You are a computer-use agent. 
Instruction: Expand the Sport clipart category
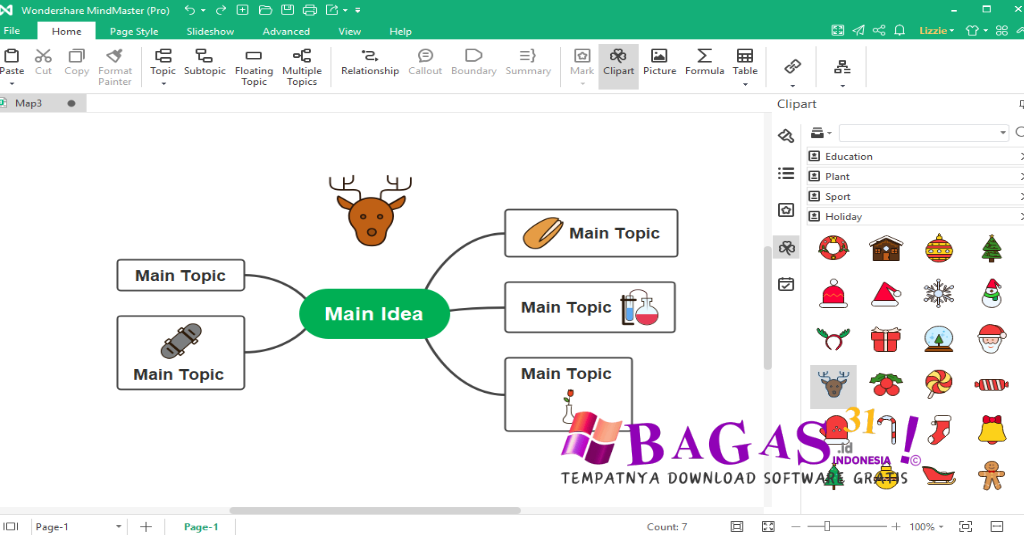coord(916,196)
